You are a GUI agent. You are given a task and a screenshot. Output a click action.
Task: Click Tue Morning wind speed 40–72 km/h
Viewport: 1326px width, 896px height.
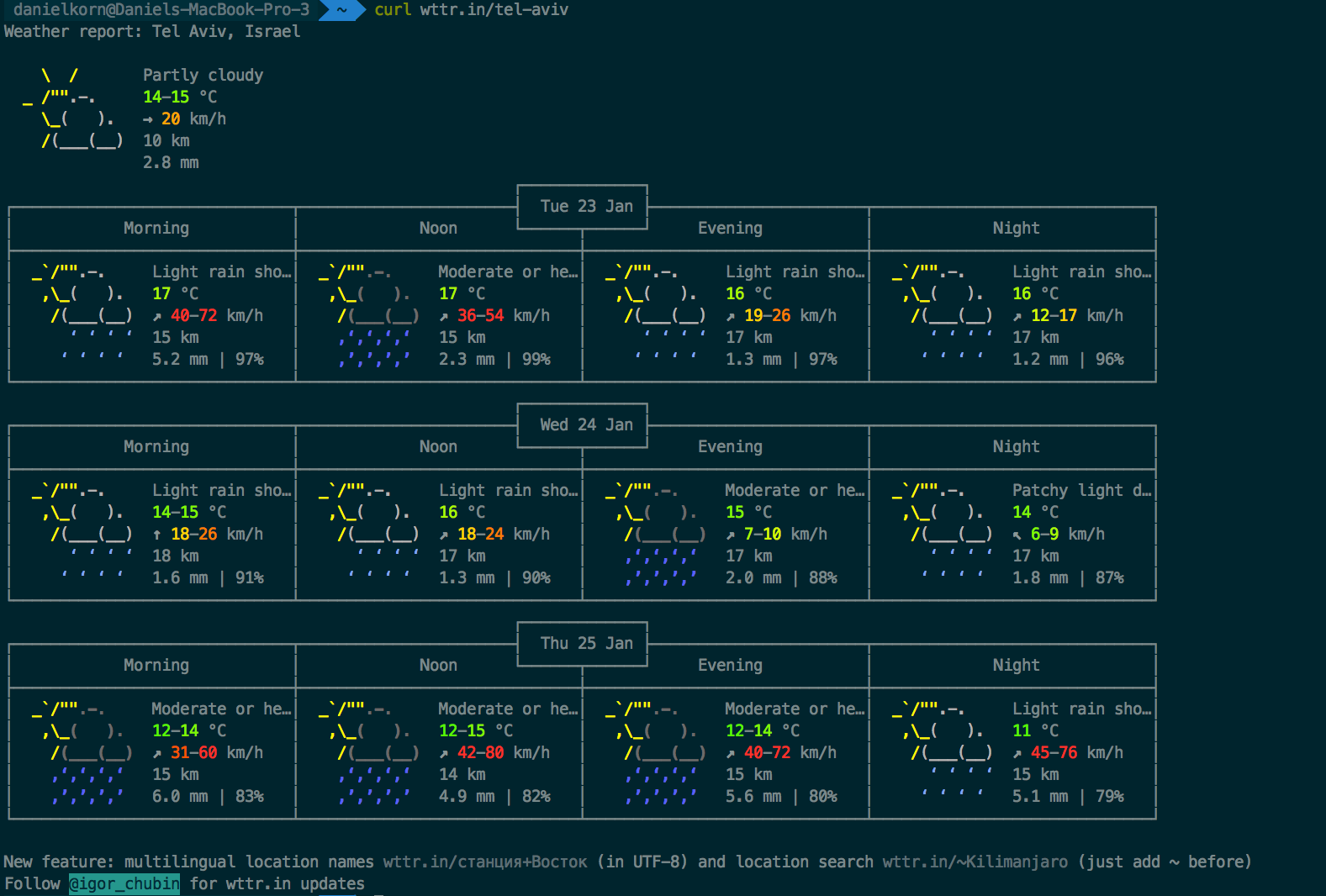pos(208,315)
